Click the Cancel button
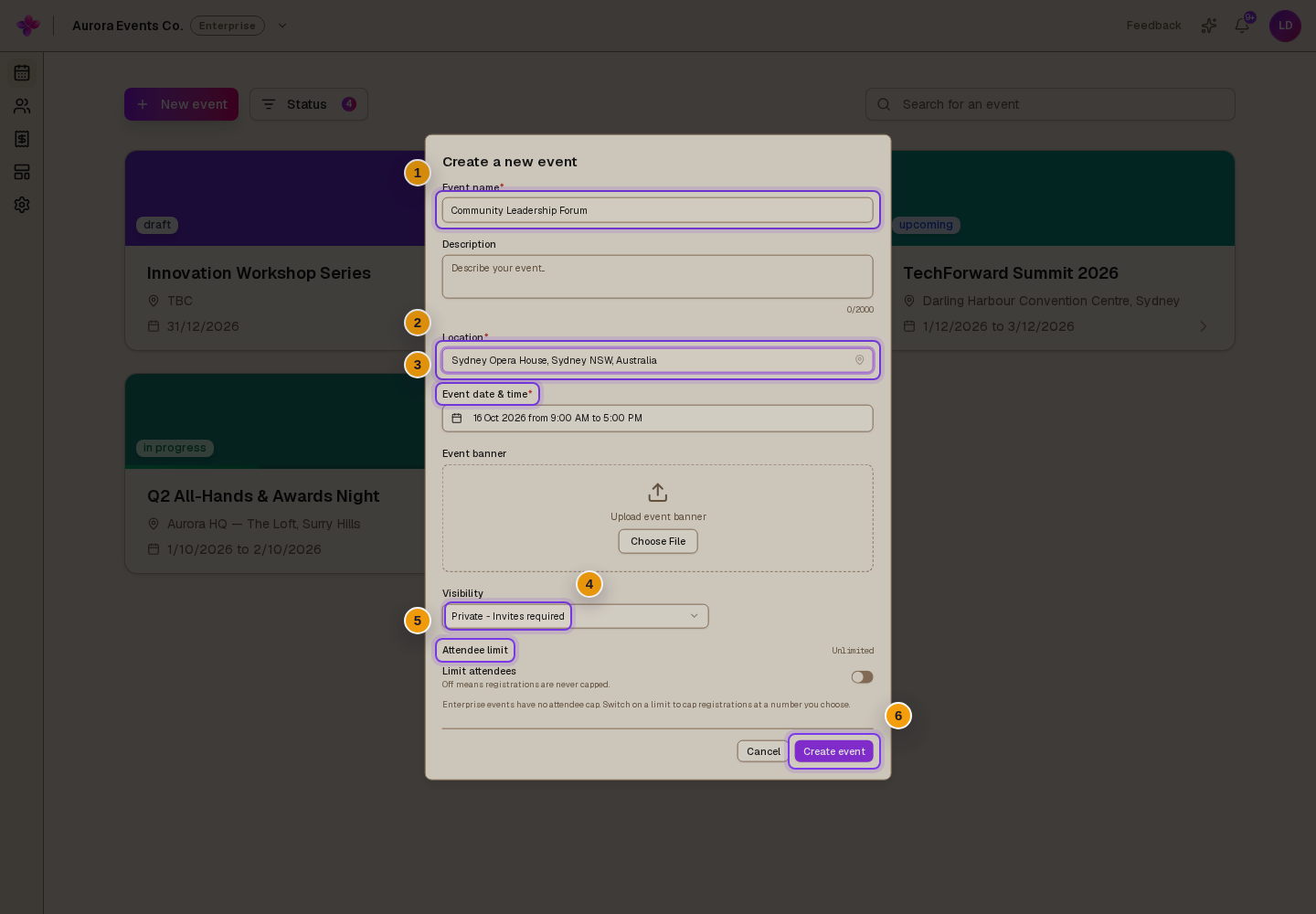Screen dimensions: 1316x914 (763, 751)
